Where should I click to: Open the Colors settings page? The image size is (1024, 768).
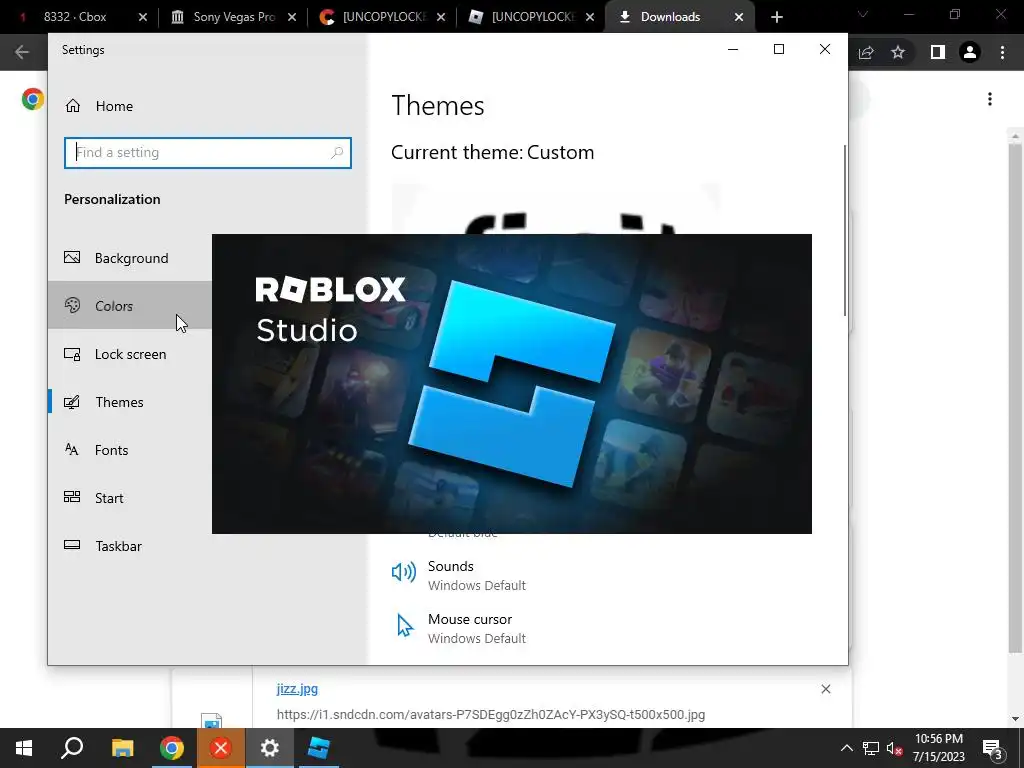pos(131,306)
